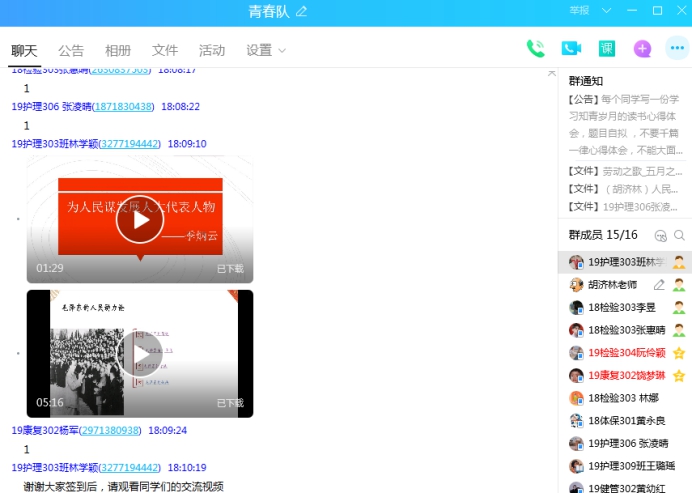Screen dimensions: 692x493
Task: Start a group voice call
Action: click(535, 49)
